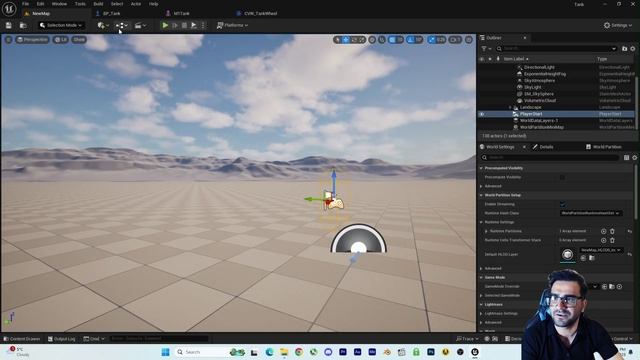Open the Selection Mode dropdown
This screenshot has height=360, width=640.
click(x=61, y=25)
